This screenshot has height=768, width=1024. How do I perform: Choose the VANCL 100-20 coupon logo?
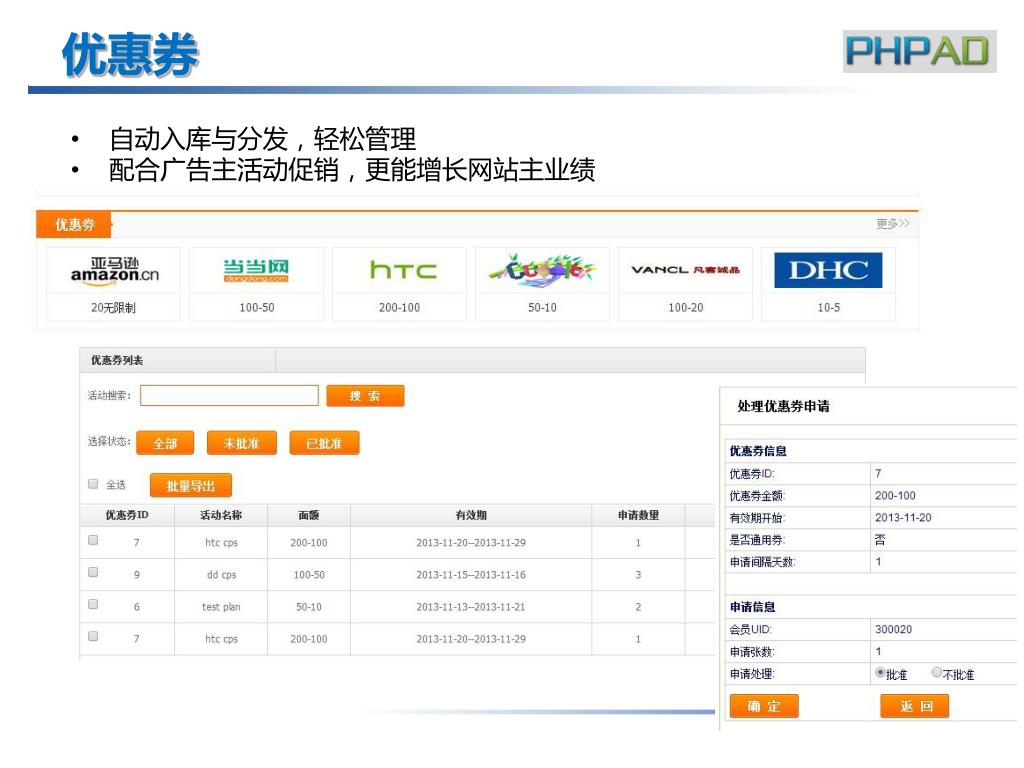pyautogui.click(x=685, y=270)
